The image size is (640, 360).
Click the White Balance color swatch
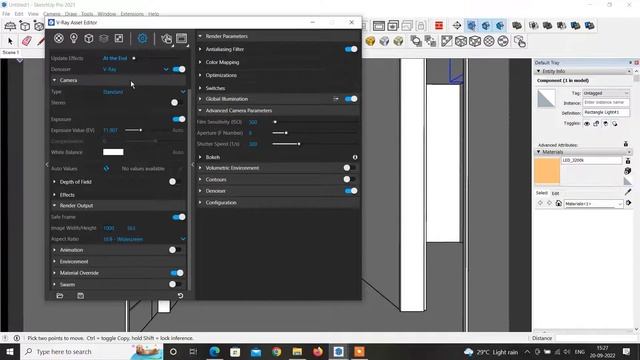pyautogui.click(x=113, y=152)
